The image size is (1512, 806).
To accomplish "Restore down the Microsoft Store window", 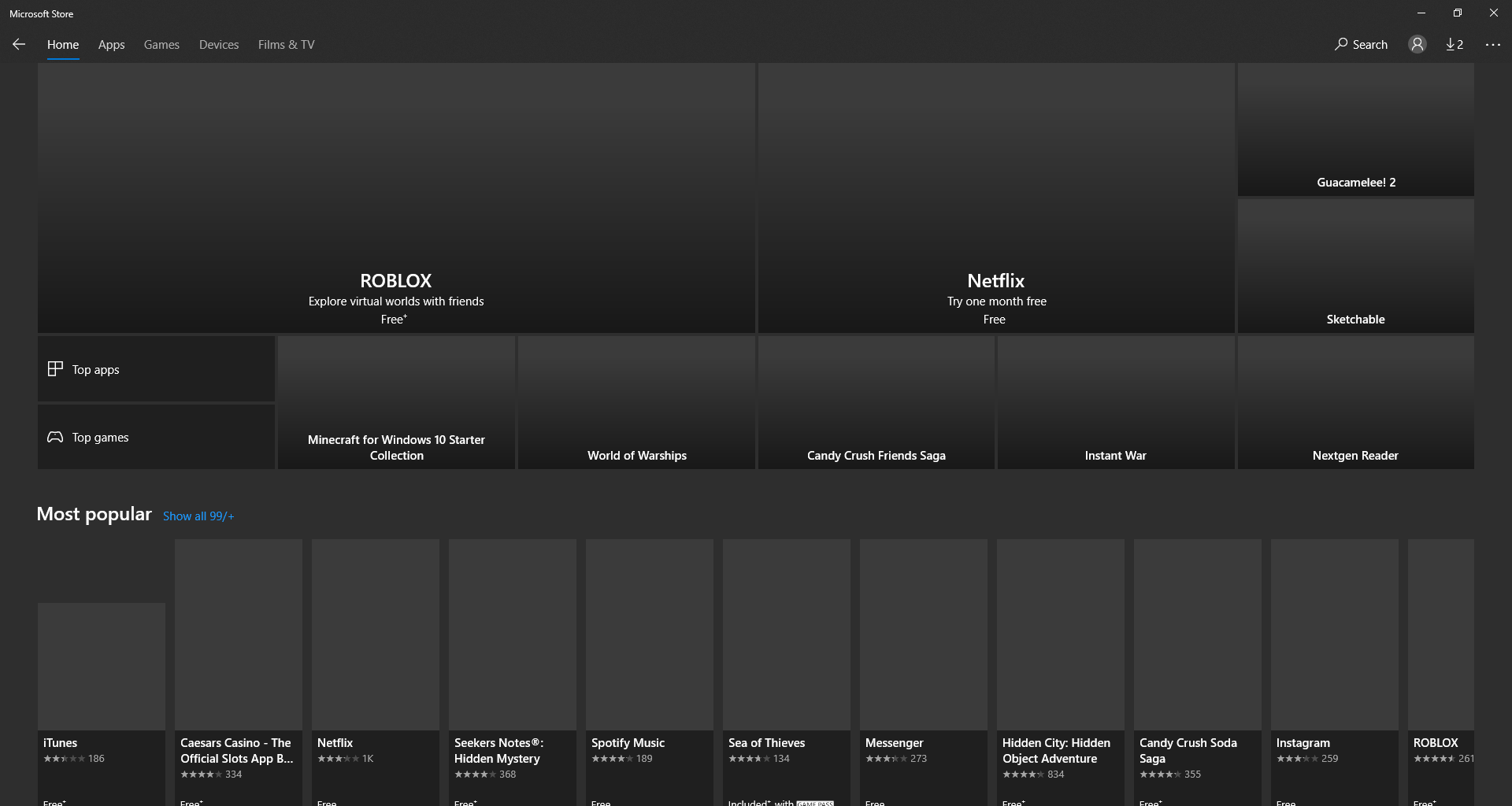I will tap(1458, 13).
